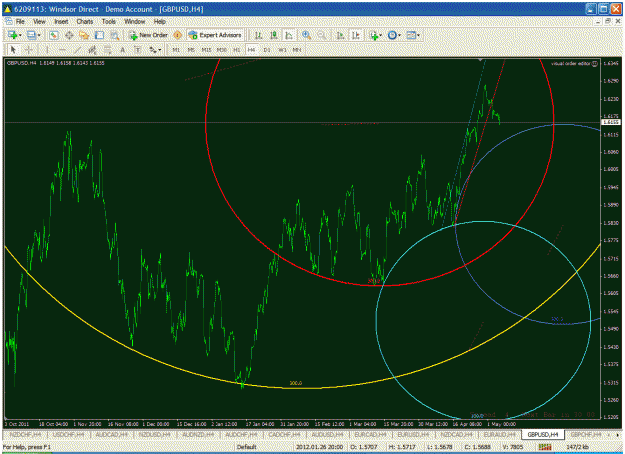Viewport: 625px width, 454px height.
Task: Expand the Indicators dropdown arrow
Action: 381,35
